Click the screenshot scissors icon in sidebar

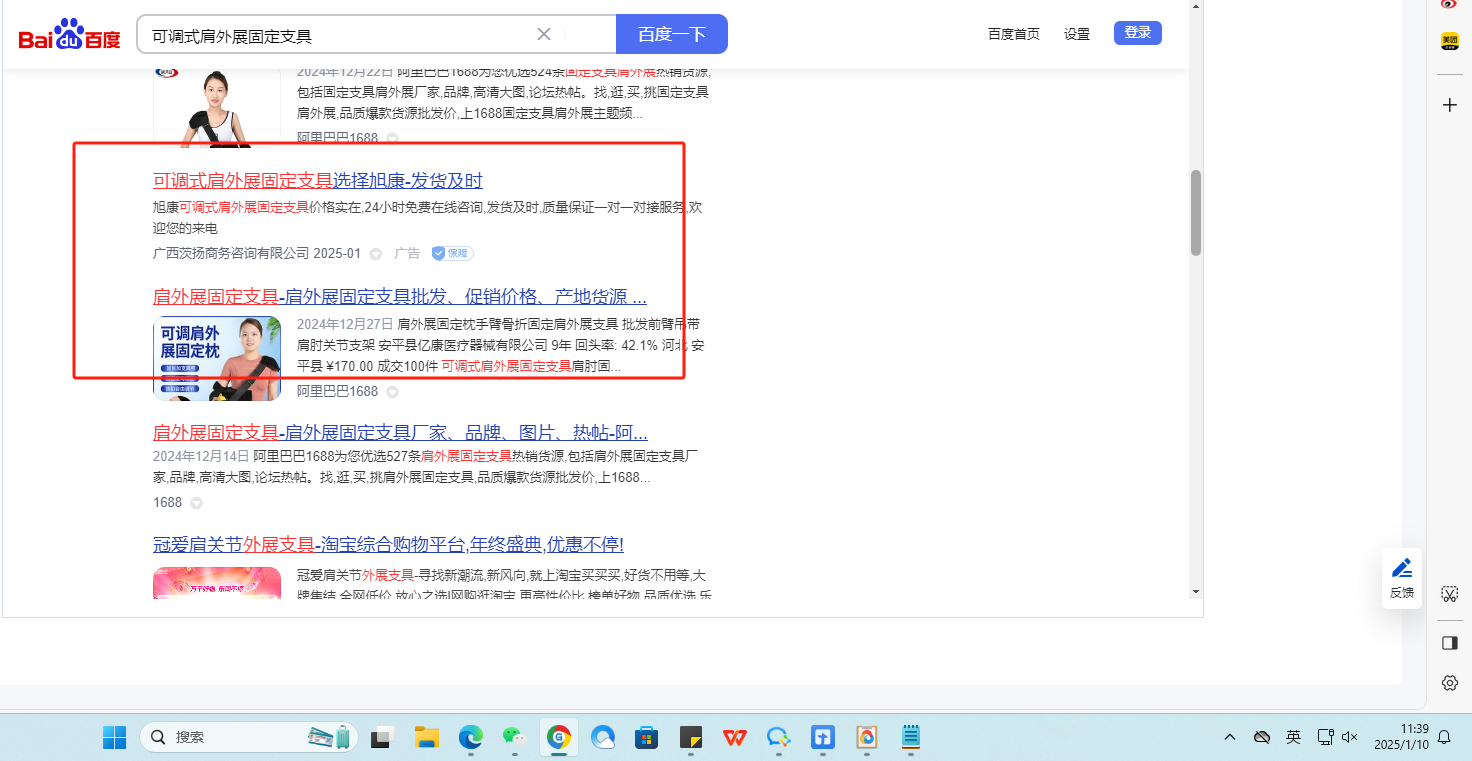(1449, 594)
